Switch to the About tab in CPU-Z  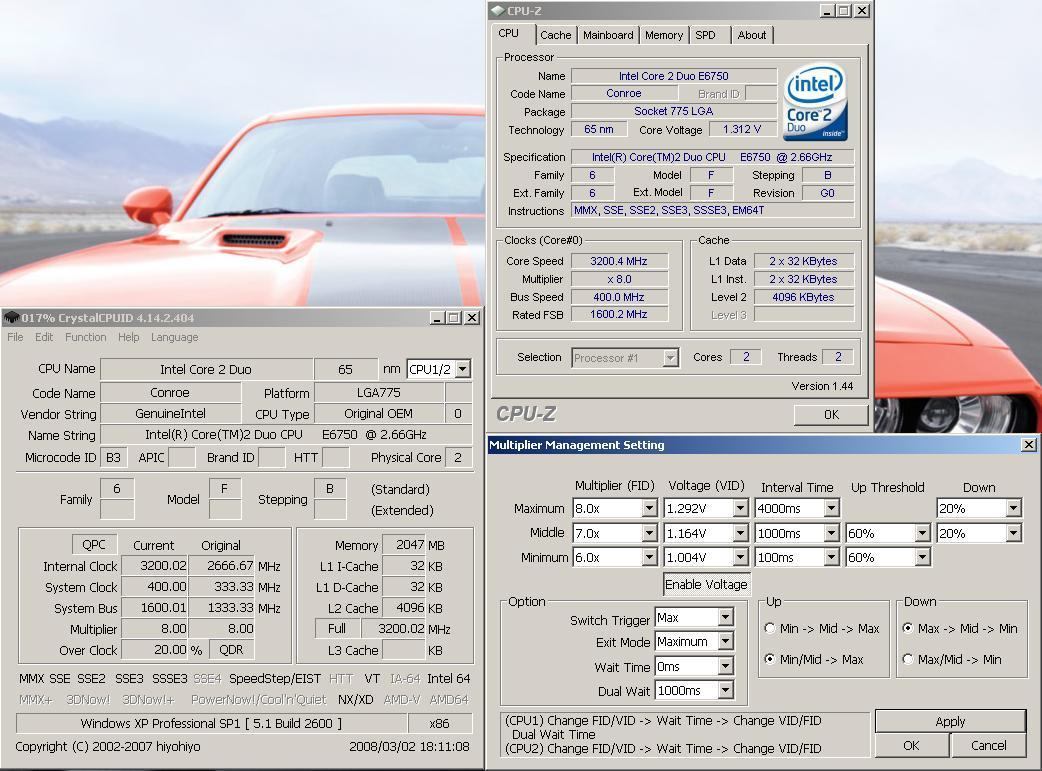[752, 35]
